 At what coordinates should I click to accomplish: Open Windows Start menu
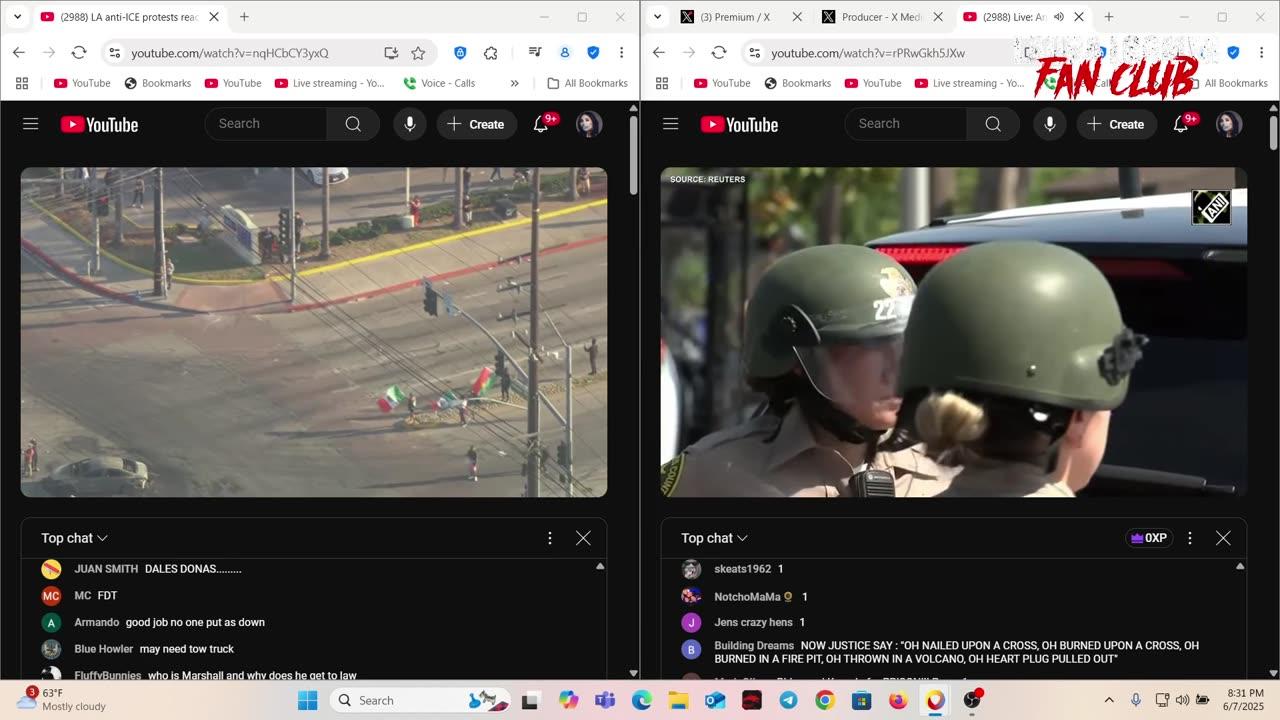click(x=307, y=700)
